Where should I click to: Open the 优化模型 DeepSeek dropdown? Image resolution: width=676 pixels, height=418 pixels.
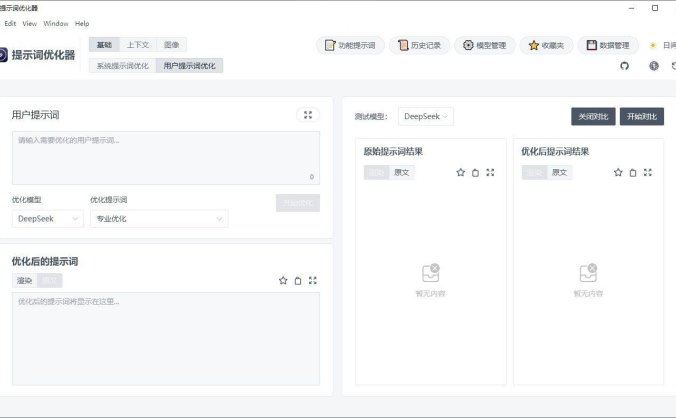coord(48,219)
